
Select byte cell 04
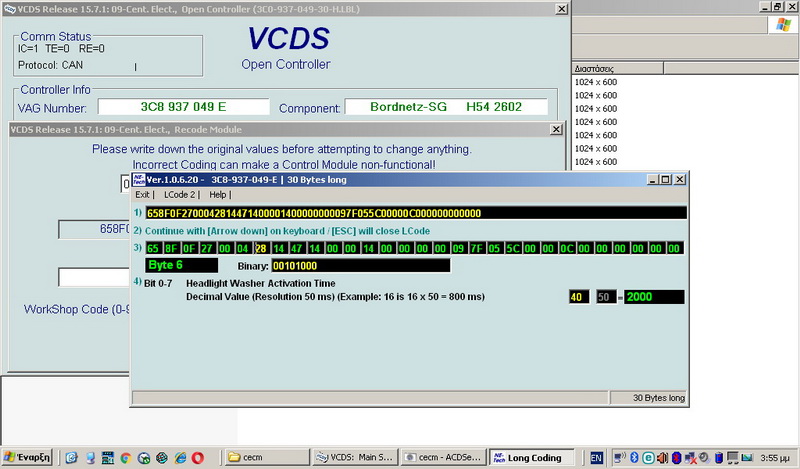click(242, 249)
